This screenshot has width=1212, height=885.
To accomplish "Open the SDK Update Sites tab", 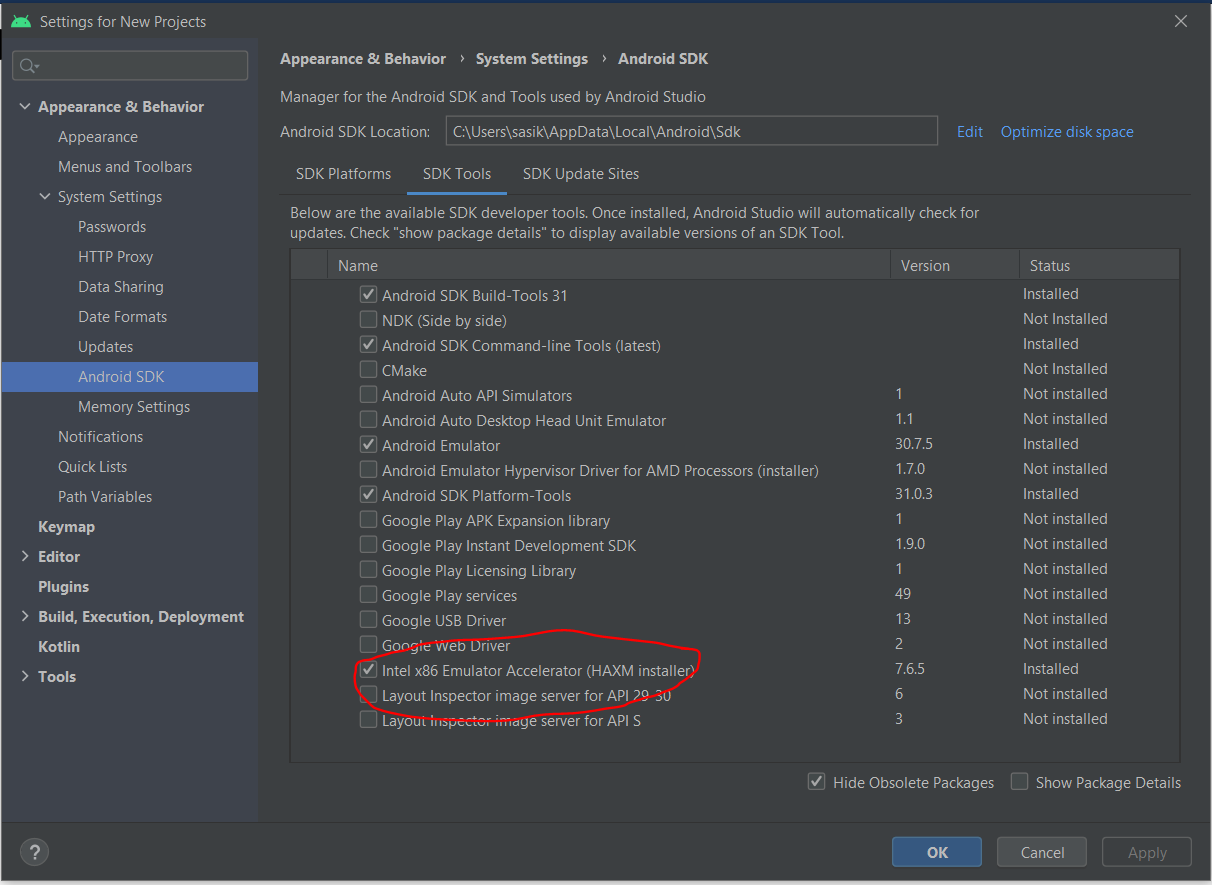I will (581, 174).
